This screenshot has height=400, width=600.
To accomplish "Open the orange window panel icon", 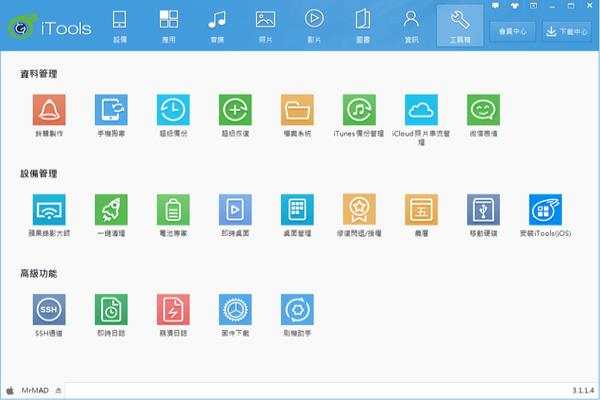I will point(421,210).
